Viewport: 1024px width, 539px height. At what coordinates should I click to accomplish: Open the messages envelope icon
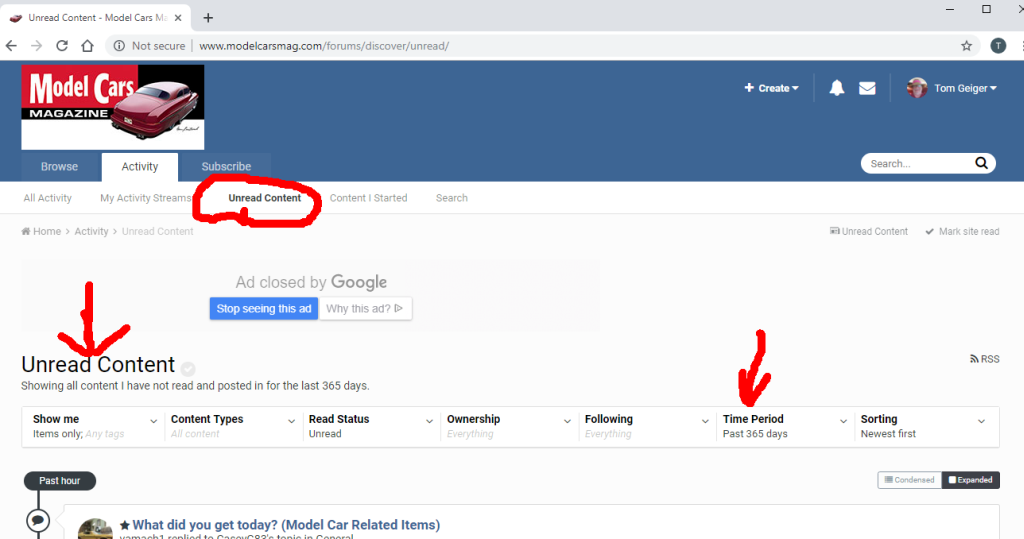point(867,88)
